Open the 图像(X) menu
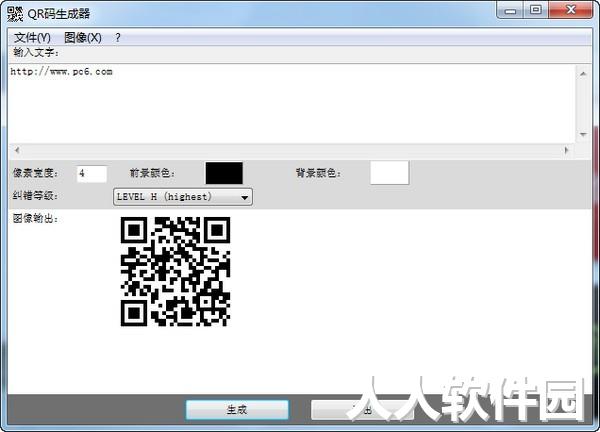600x432 pixels. click(83, 37)
